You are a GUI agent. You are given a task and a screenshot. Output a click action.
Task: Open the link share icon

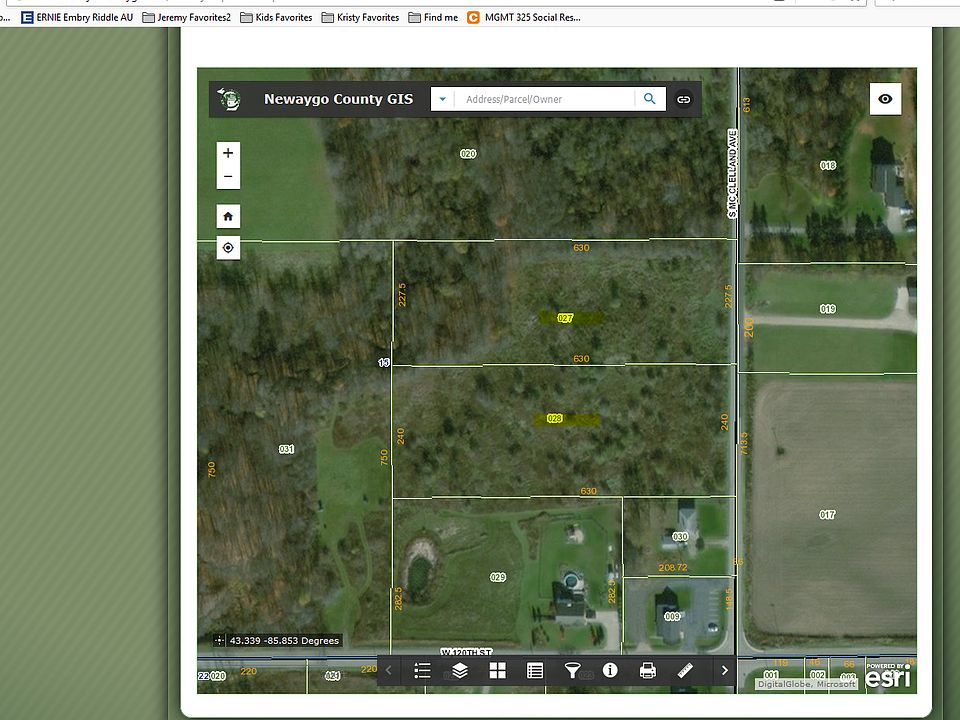point(684,99)
